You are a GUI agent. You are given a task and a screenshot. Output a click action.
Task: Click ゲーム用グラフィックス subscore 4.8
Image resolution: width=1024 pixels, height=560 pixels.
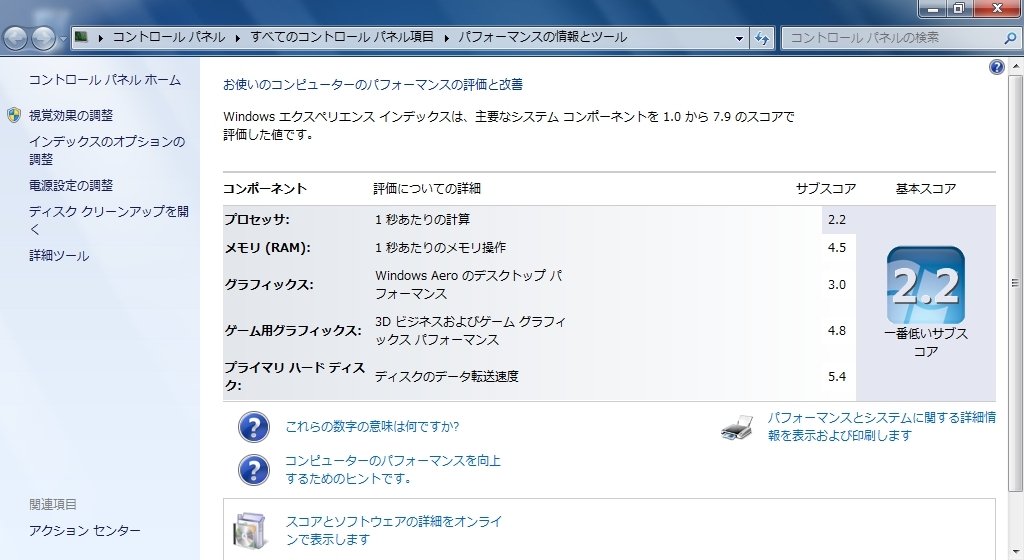(x=837, y=331)
